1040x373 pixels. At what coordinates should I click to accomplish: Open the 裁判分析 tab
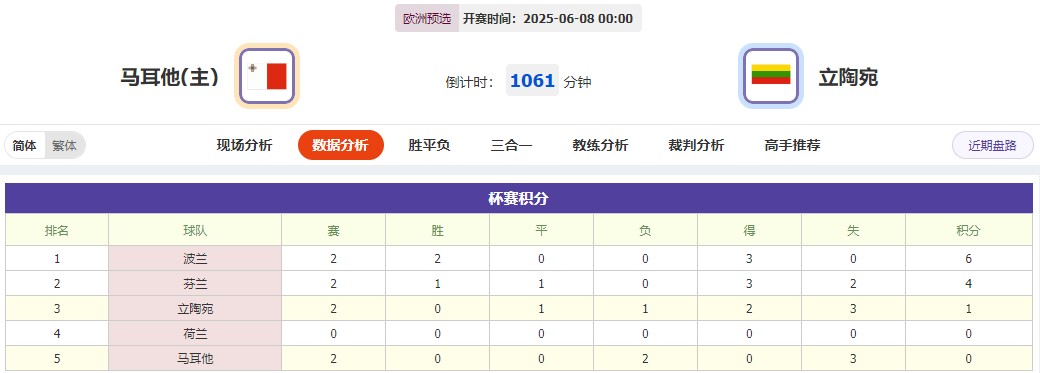[696, 145]
